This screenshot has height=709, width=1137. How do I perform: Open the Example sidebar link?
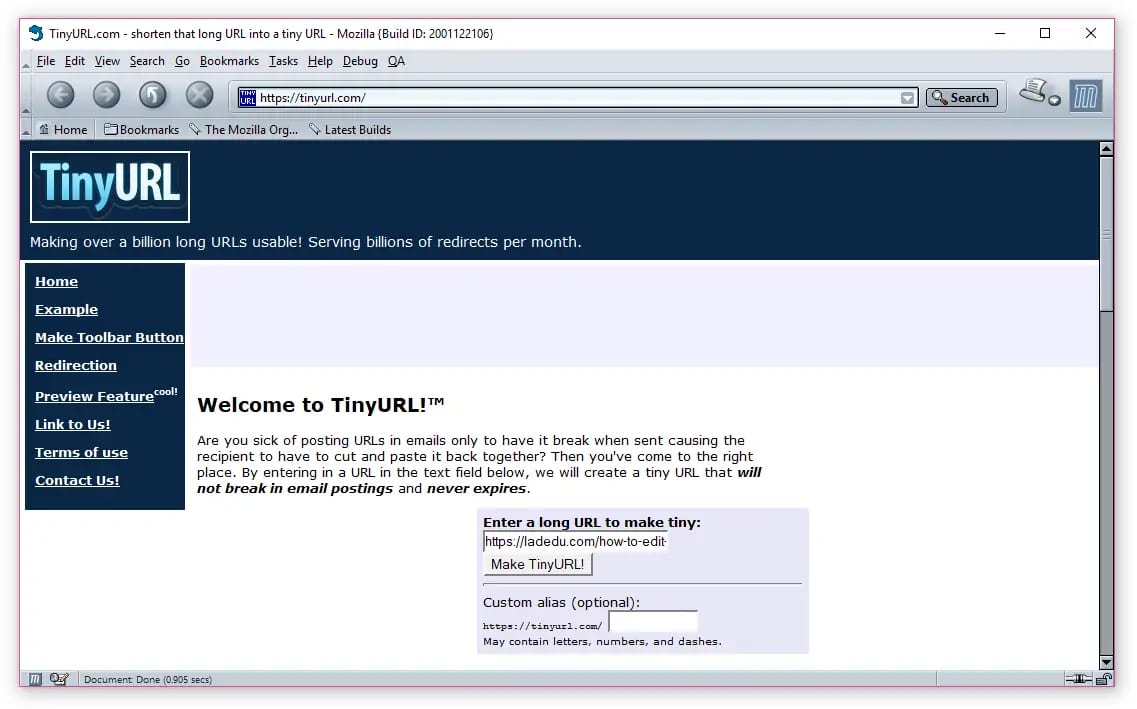pos(66,310)
